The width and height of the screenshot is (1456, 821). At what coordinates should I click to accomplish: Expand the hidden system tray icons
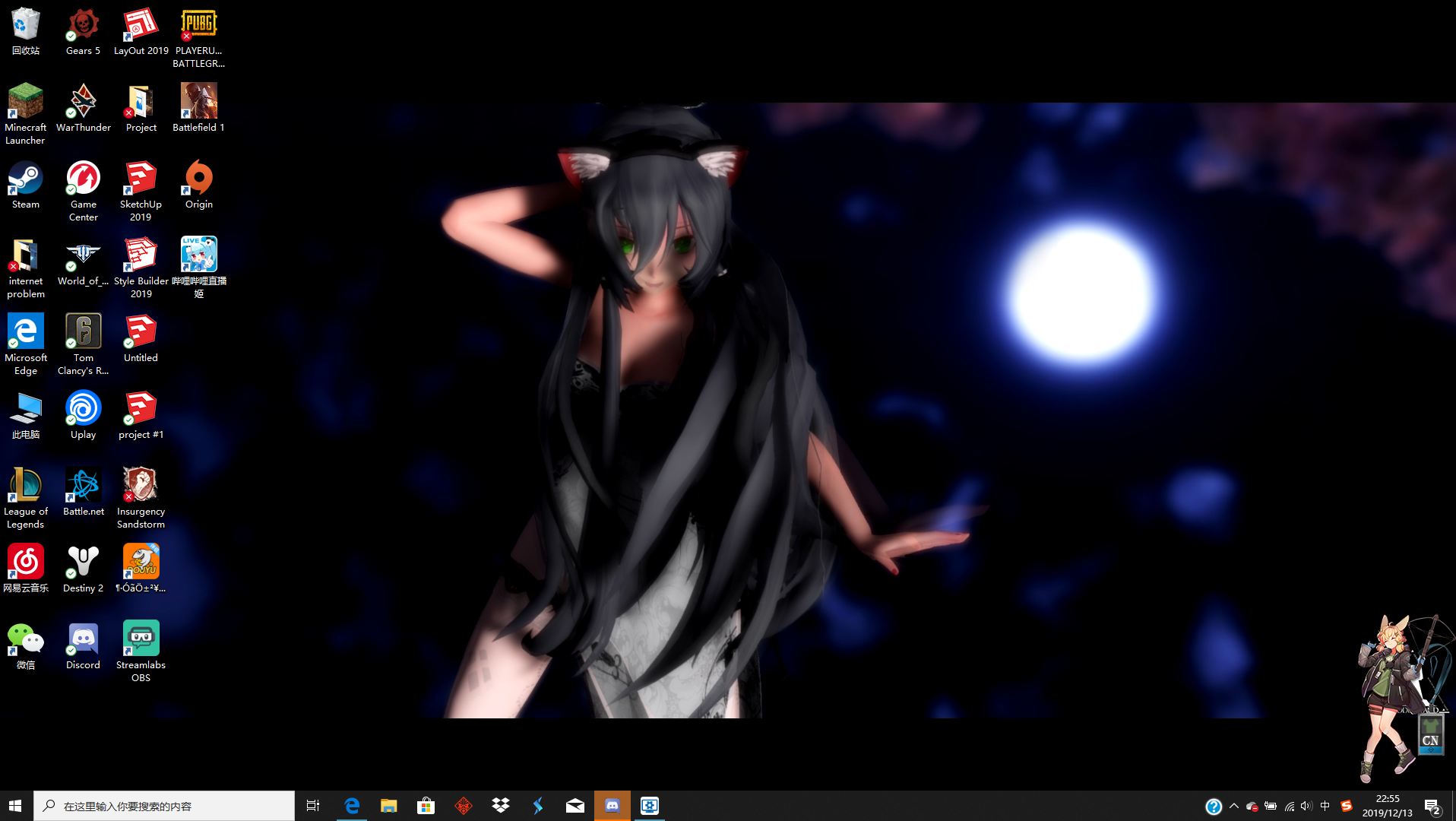pyautogui.click(x=1234, y=806)
